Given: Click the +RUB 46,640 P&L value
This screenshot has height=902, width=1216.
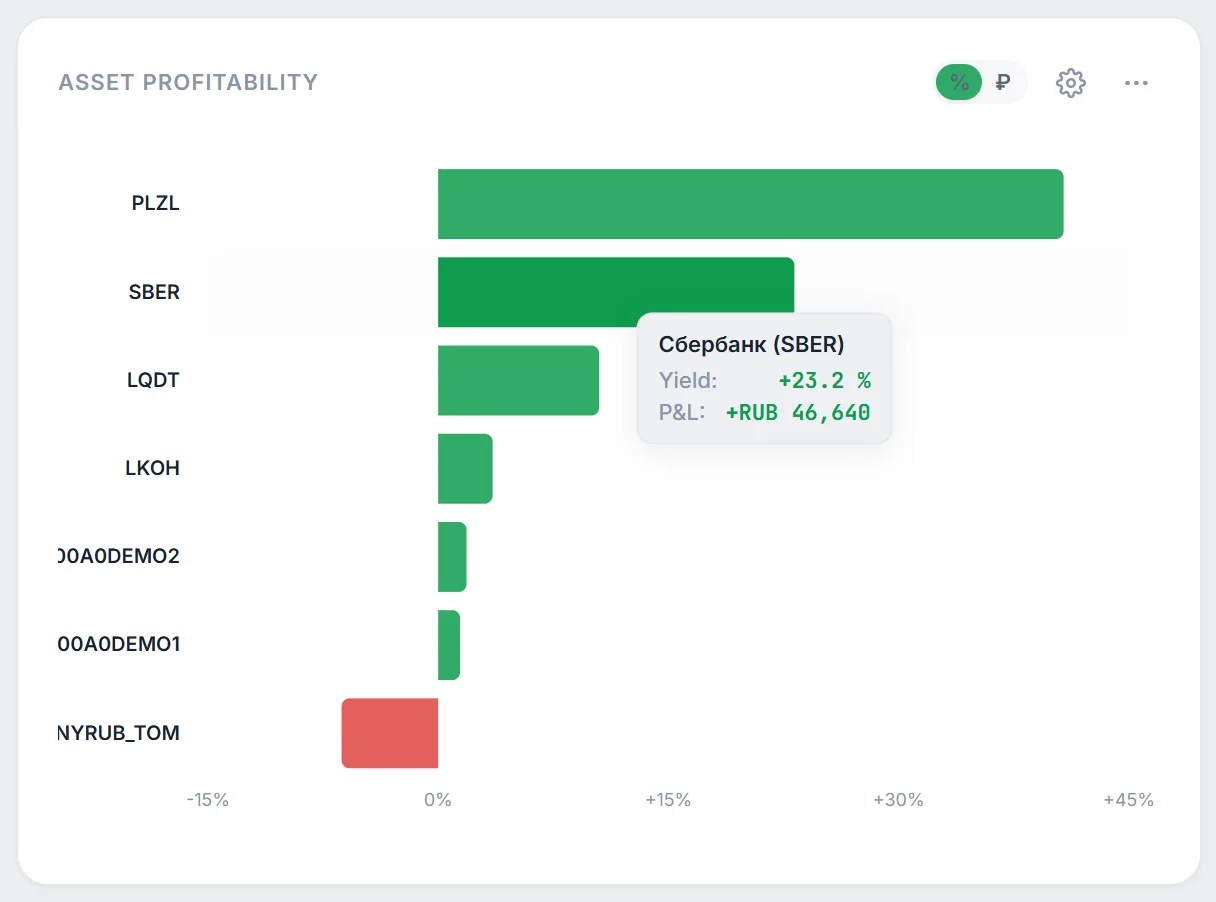Looking at the screenshot, I should point(798,412).
